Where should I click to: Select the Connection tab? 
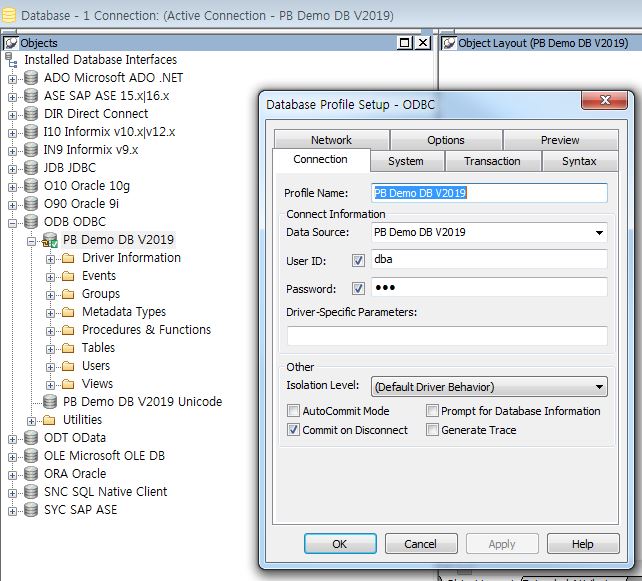tap(321, 159)
